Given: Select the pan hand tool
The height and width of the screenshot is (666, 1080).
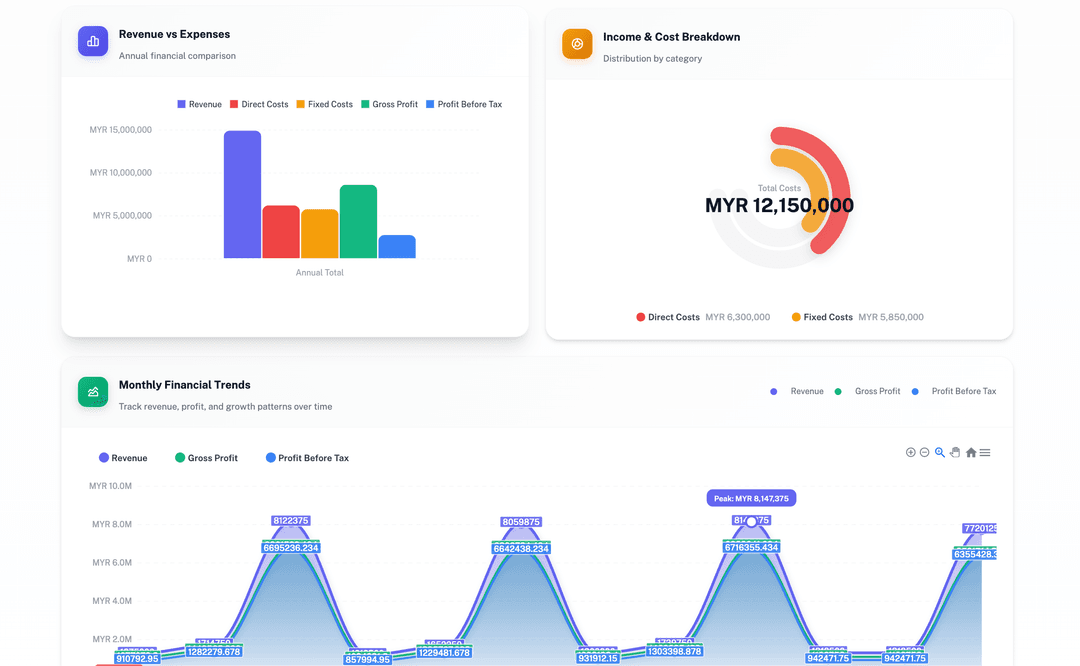Looking at the screenshot, I should point(954,452).
